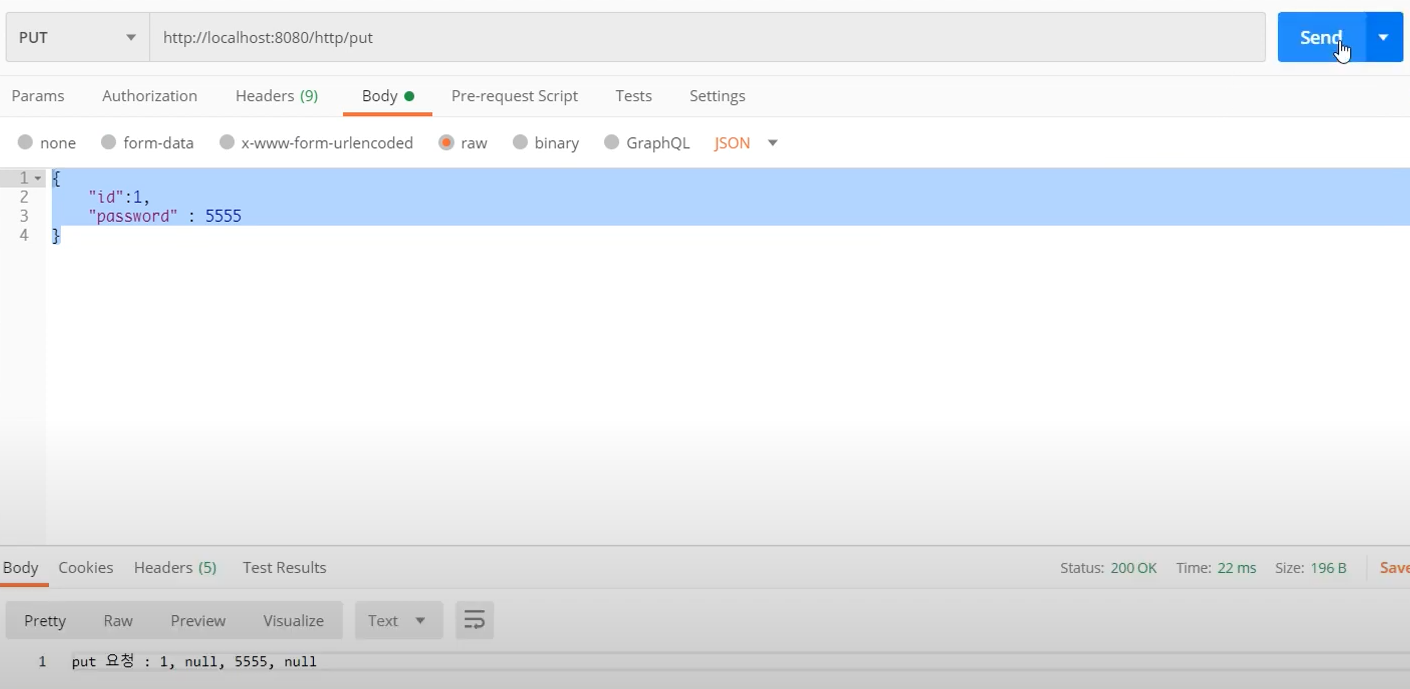
Task: Toggle the wrap lines icon
Action: pyautogui.click(x=475, y=620)
